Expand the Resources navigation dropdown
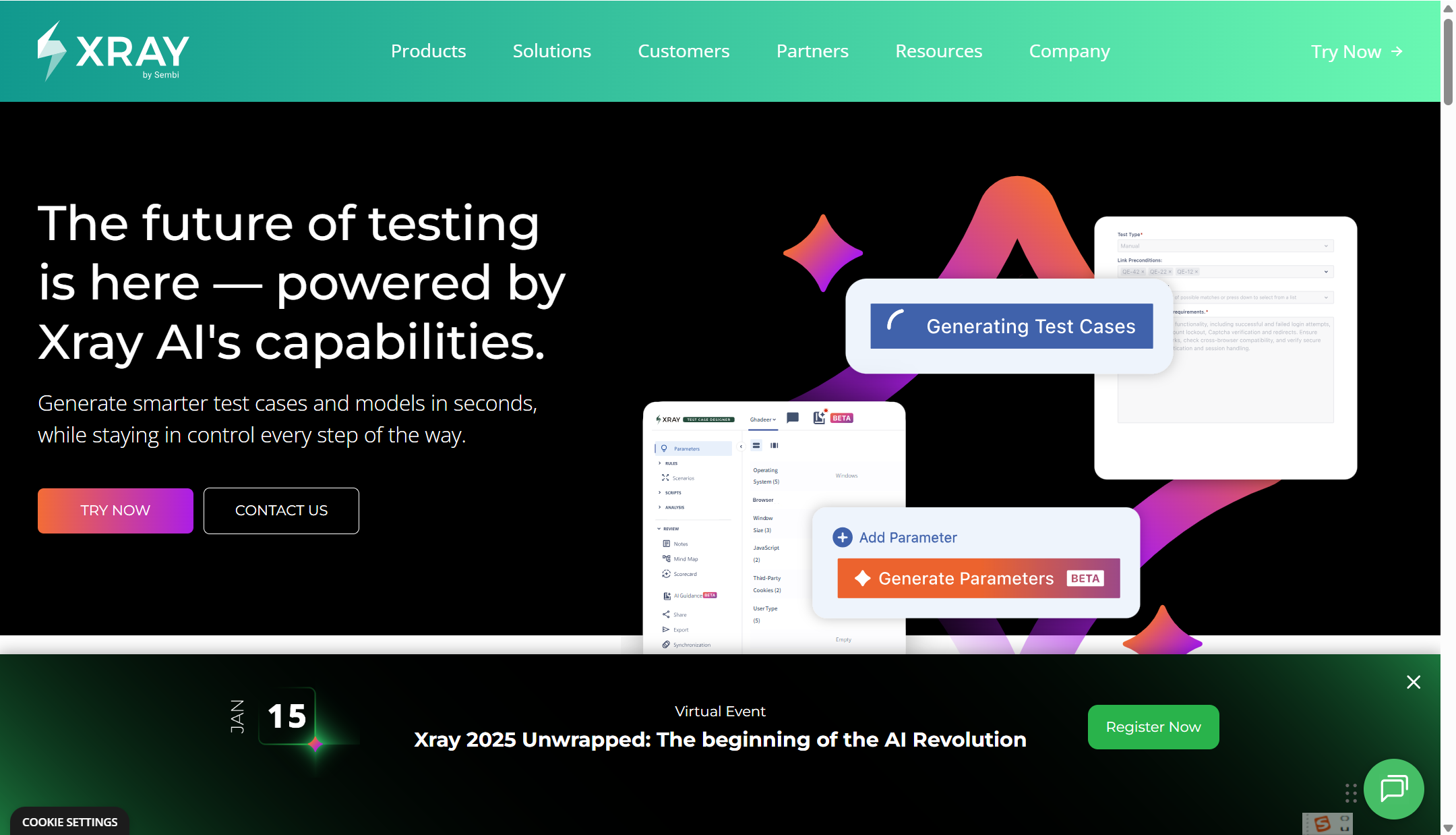Viewport: 1456px width, 835px height. [938, 51]
